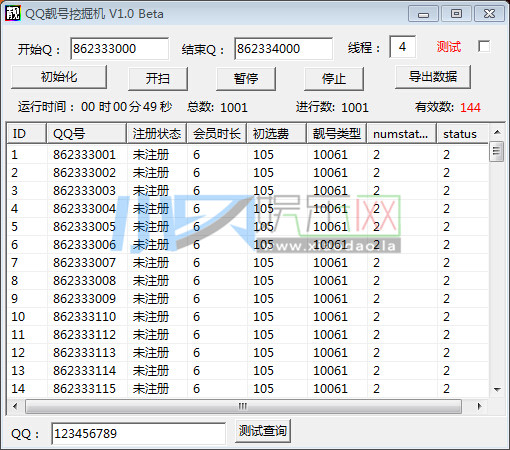
Task: Select the row with QQ 862333114
Action: click(248, 371)
